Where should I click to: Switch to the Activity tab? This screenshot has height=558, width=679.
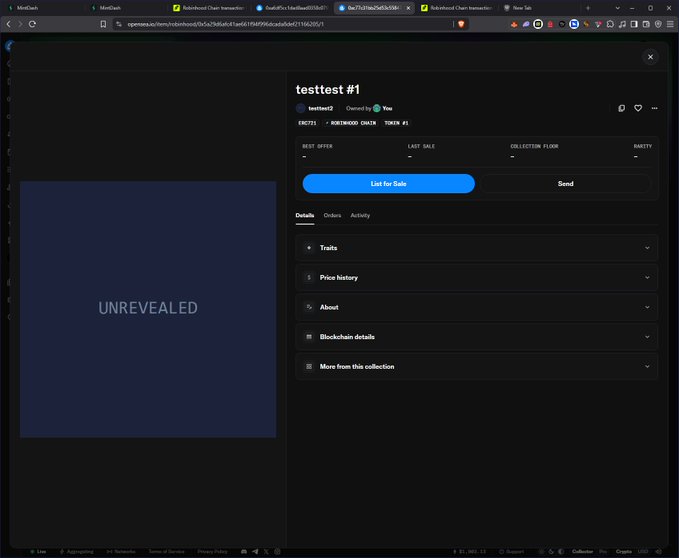pos(360,215)
